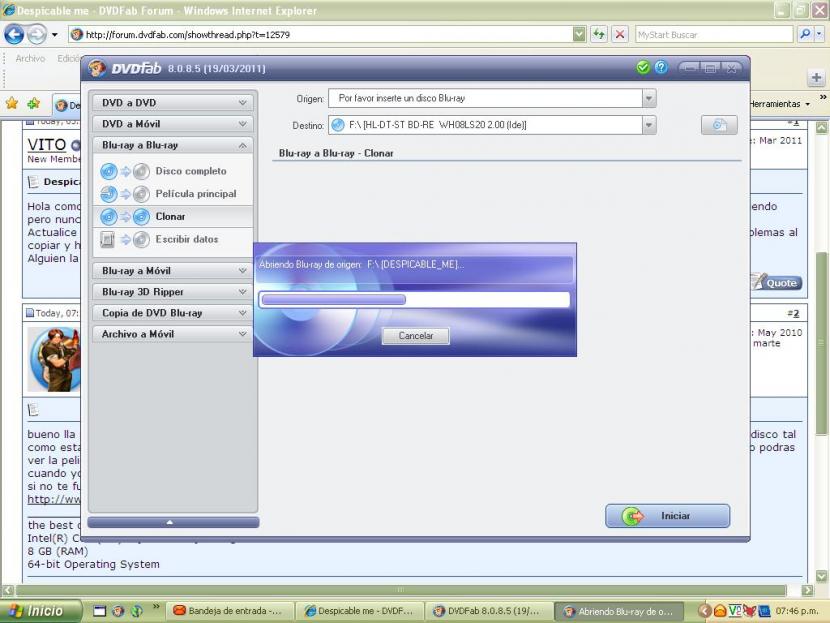Click the tray expand arrow icon
Screen dimensions: 830x623
point(705,611)
